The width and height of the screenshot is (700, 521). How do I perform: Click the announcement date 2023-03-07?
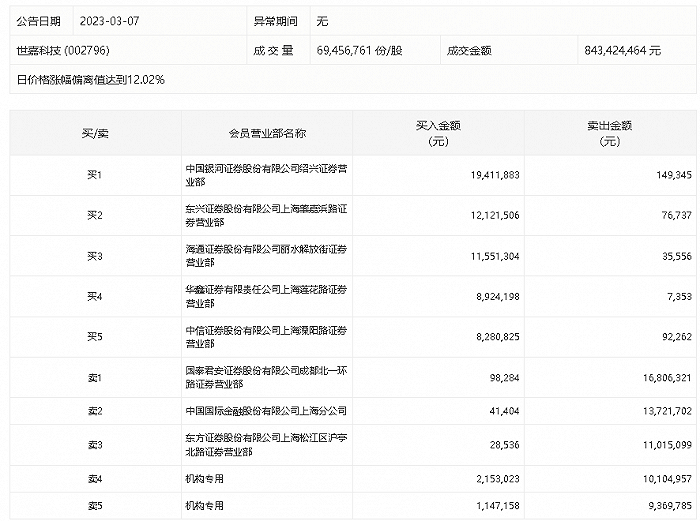click(109, 21)
